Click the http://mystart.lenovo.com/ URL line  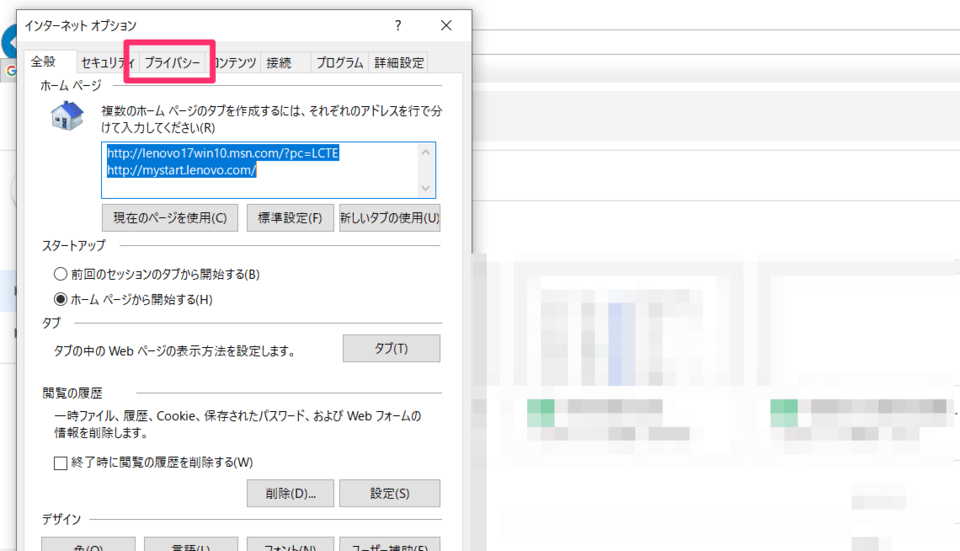pyautogui.click(x=182, y=170)
